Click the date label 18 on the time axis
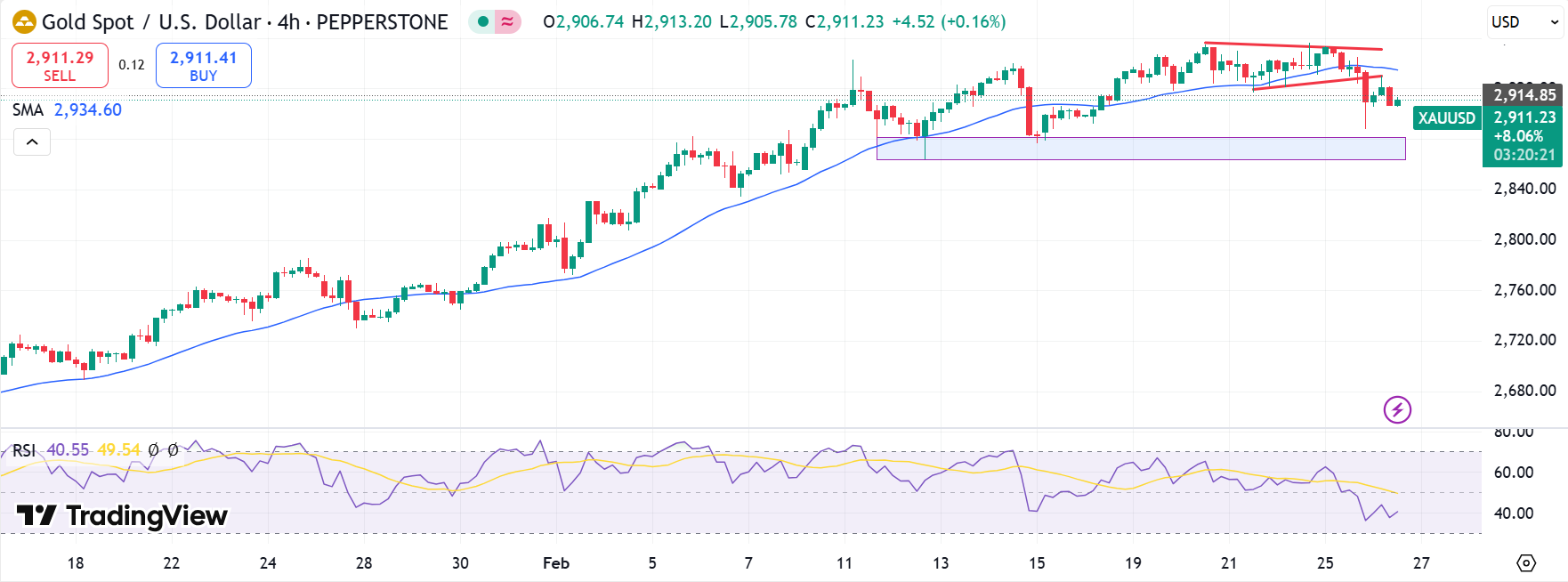Viewport: 1568px width, 582px height. [76, 563]
